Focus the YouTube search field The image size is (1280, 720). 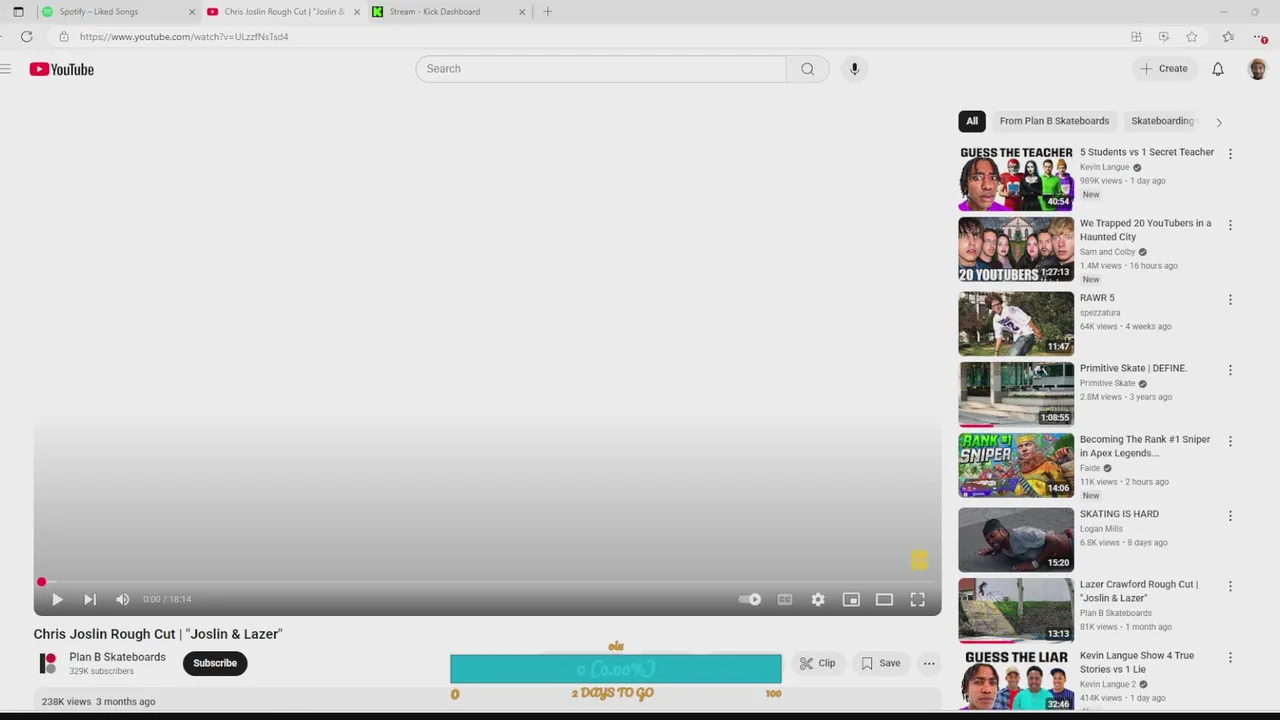(601, 69)
